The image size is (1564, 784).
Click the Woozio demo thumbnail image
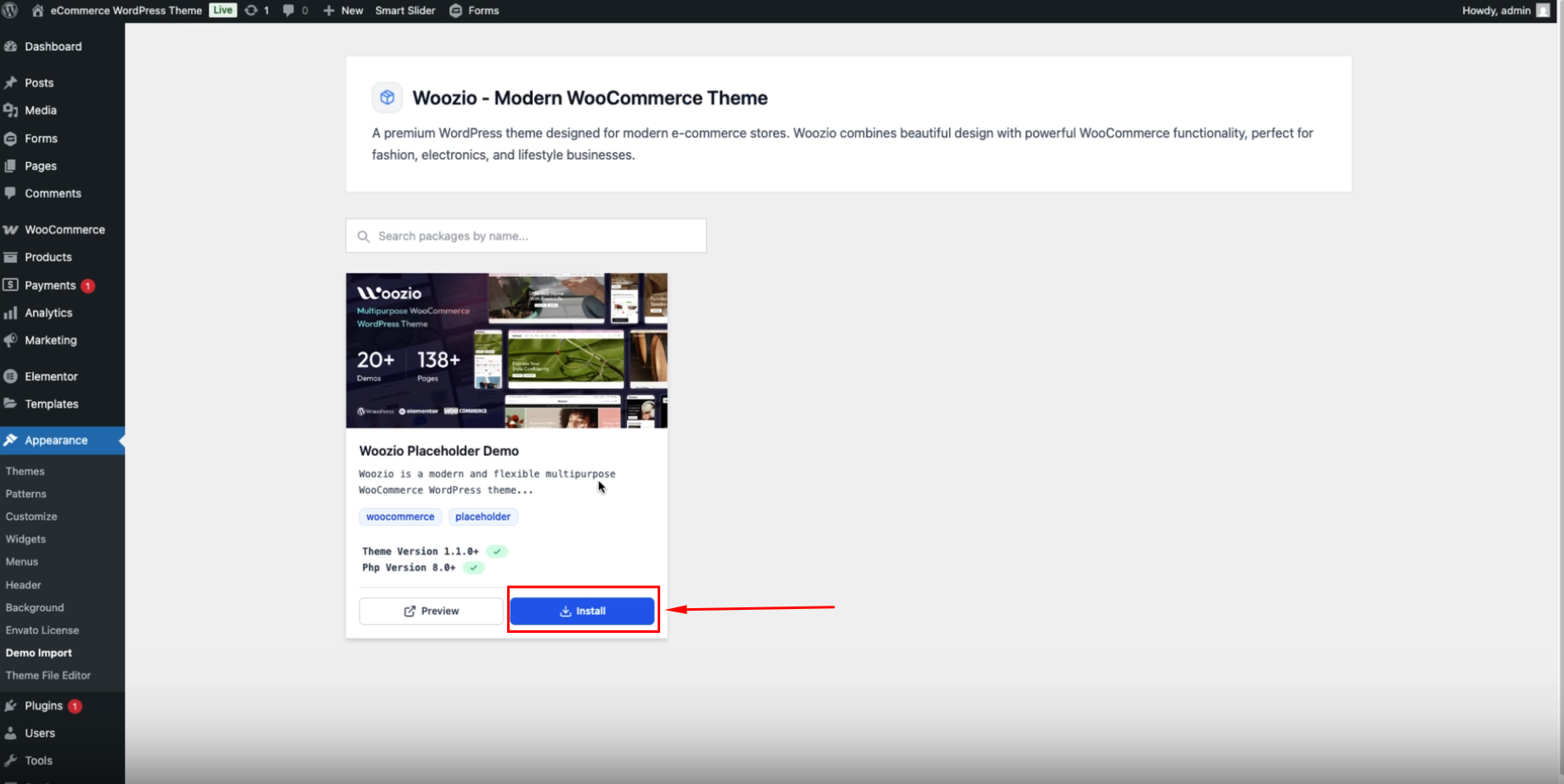pos(506,350)
